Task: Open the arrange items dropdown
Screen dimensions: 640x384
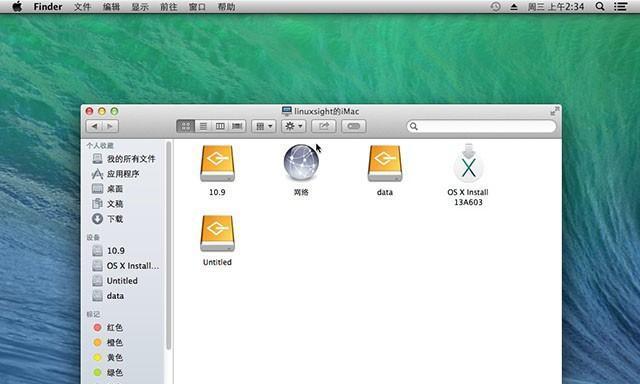Action: (264, 126)
